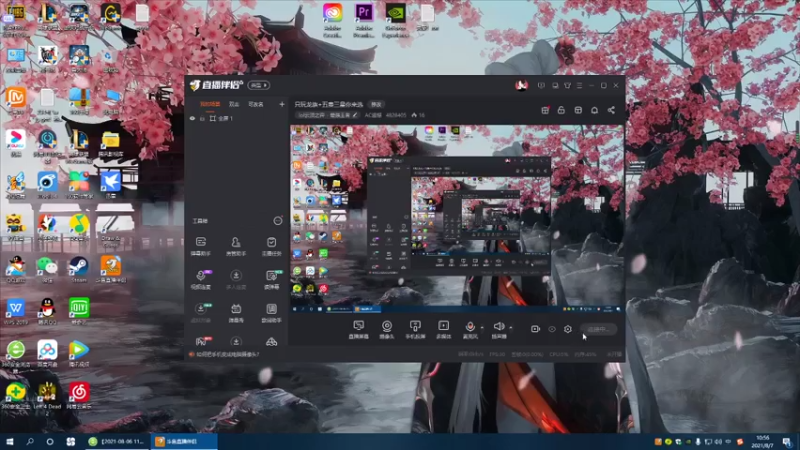
Task: Edit the stream category with pencil icon
Action: (355, 115)
